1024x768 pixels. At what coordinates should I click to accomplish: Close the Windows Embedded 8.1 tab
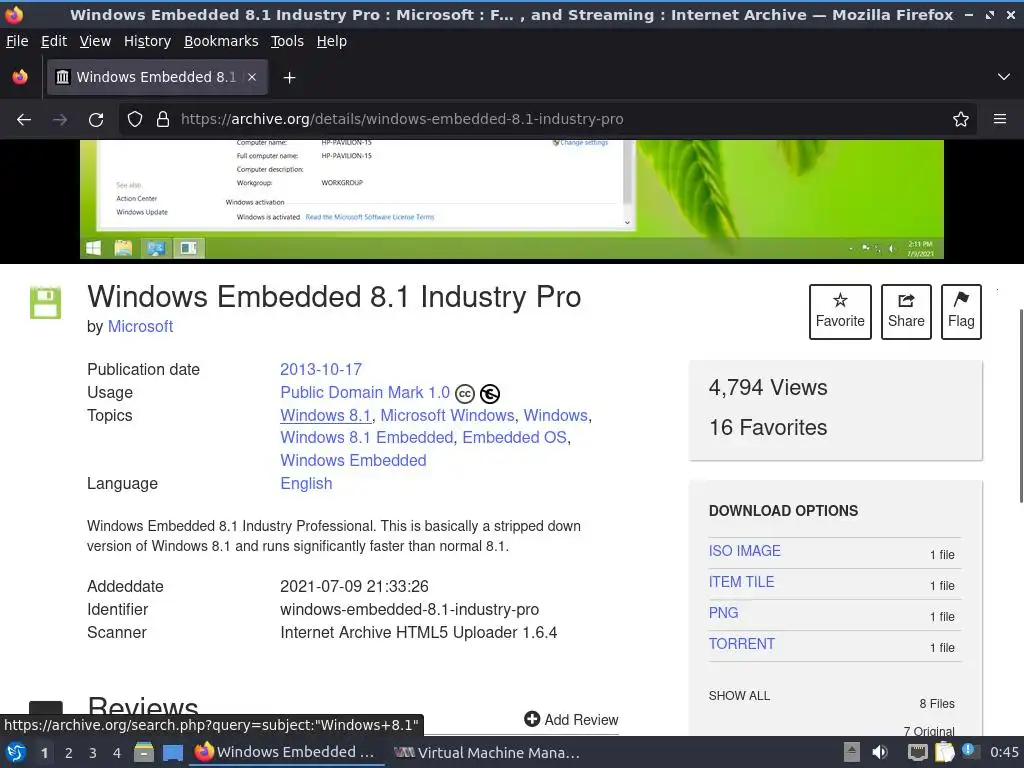(x=252, y=77)
